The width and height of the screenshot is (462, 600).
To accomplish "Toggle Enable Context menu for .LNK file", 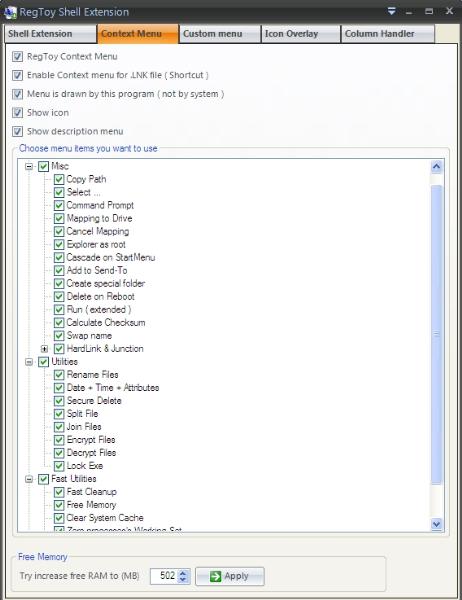I will [17, 75].
